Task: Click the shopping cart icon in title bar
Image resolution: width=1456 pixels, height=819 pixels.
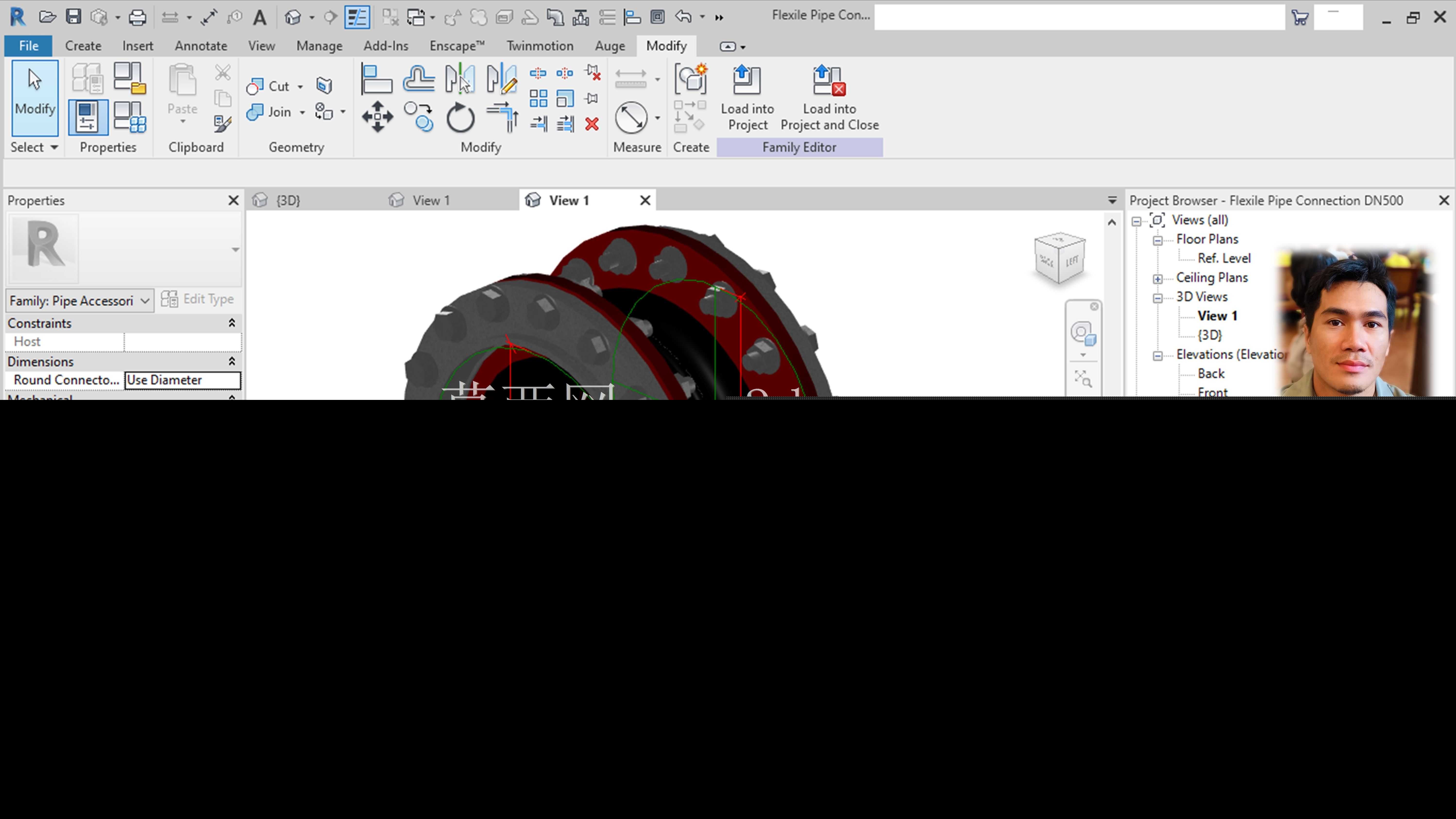Action: 1300,17
